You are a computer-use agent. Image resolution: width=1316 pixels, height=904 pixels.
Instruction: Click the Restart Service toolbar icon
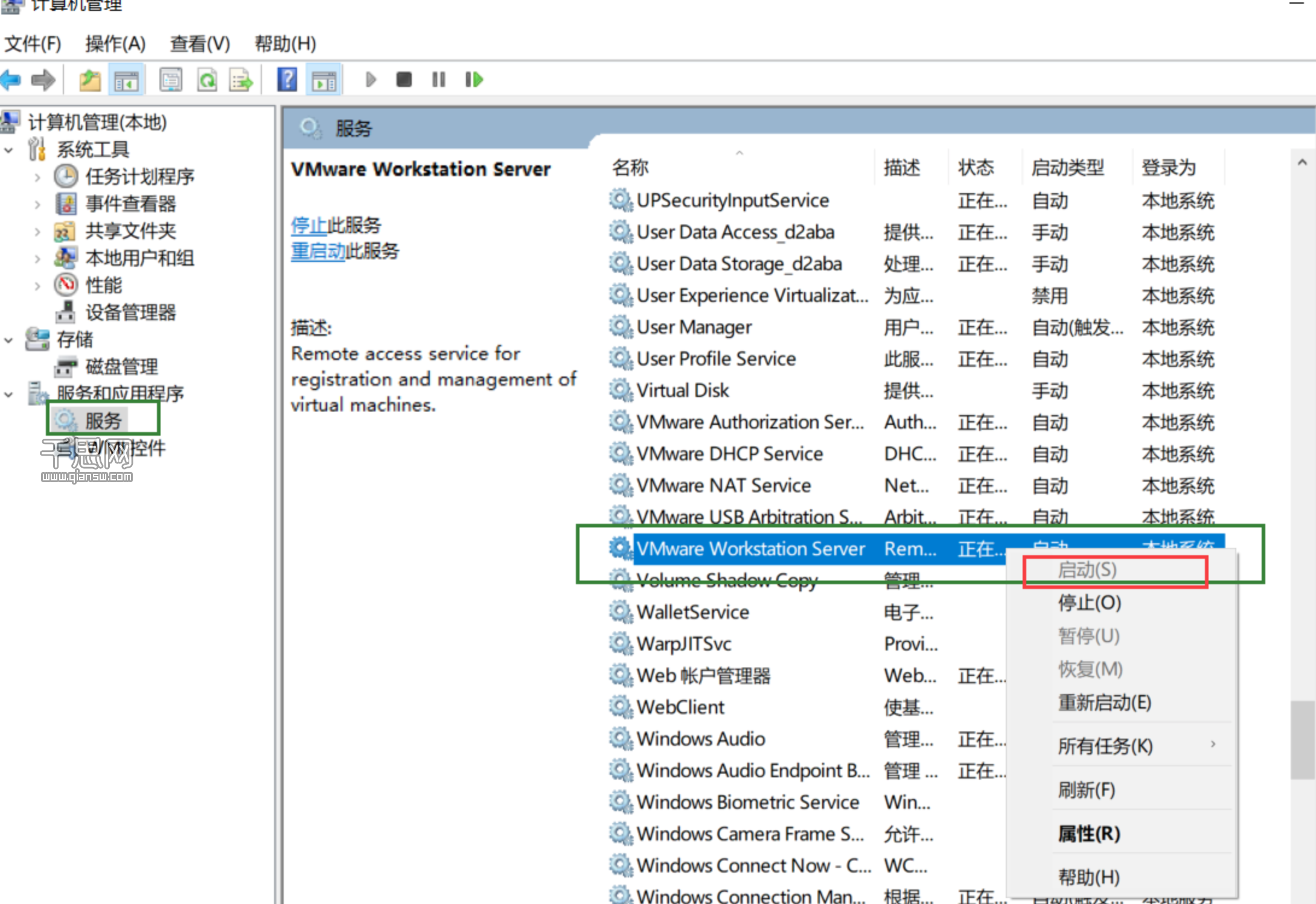tap(474, 80)
